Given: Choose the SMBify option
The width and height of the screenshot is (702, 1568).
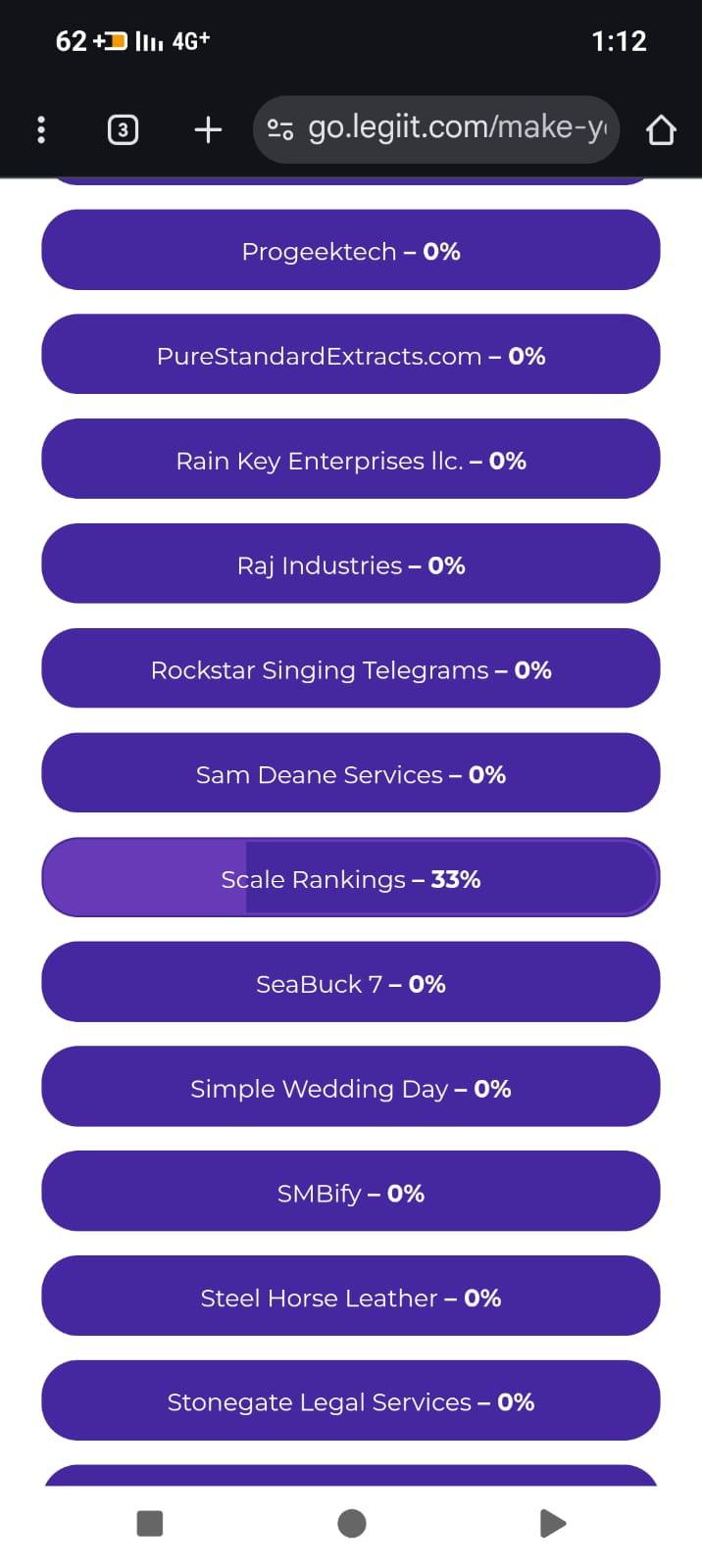Looking at the screenshot, I should pyautogui.click(x=351, y=1193).
